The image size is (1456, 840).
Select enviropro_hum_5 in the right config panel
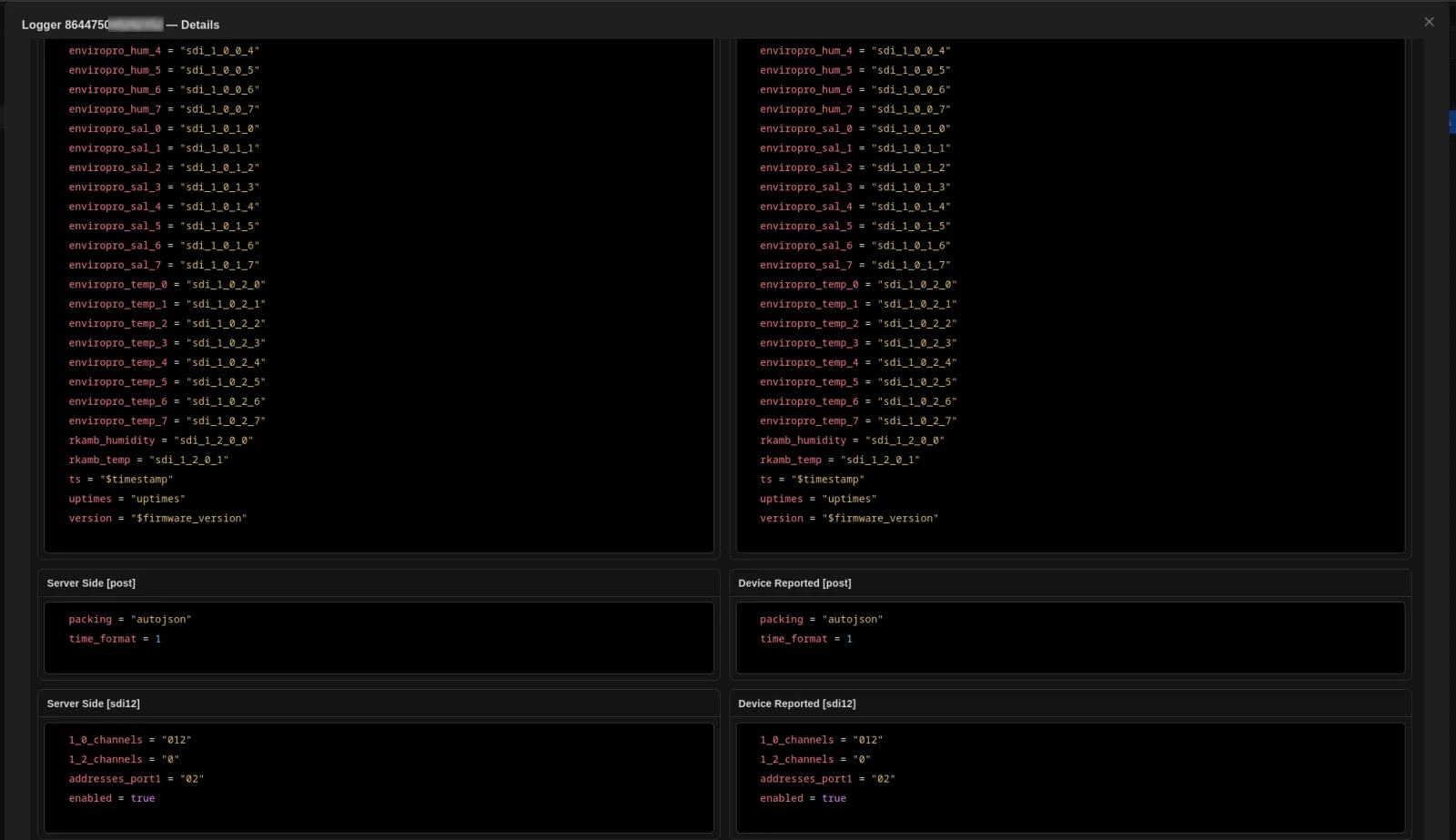[x=855, y=70]
